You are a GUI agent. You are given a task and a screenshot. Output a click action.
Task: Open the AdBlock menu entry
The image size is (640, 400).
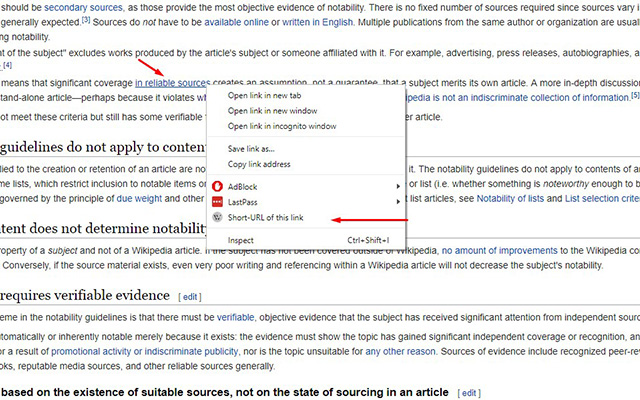coord(306,187)
